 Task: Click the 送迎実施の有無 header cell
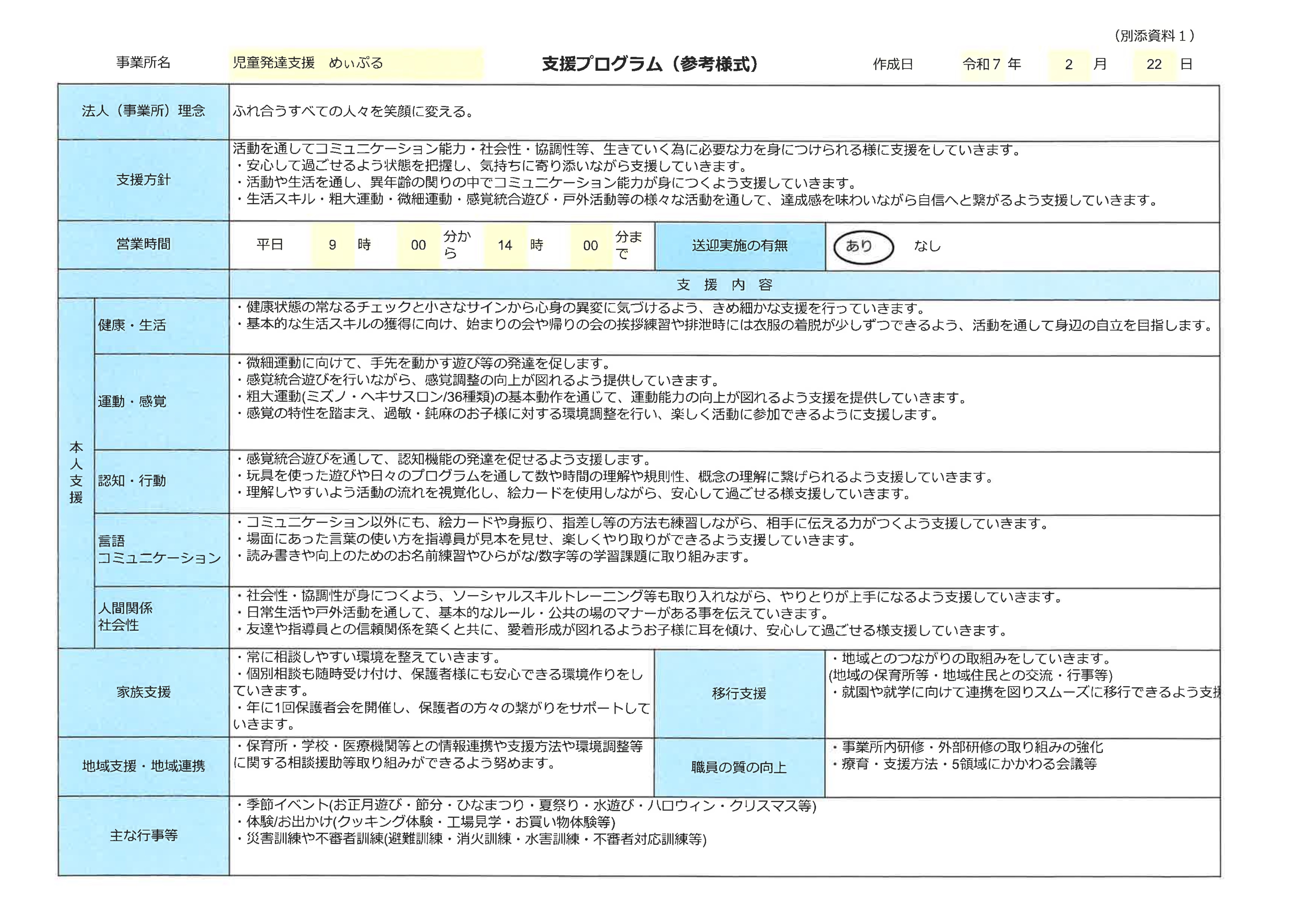739,246
